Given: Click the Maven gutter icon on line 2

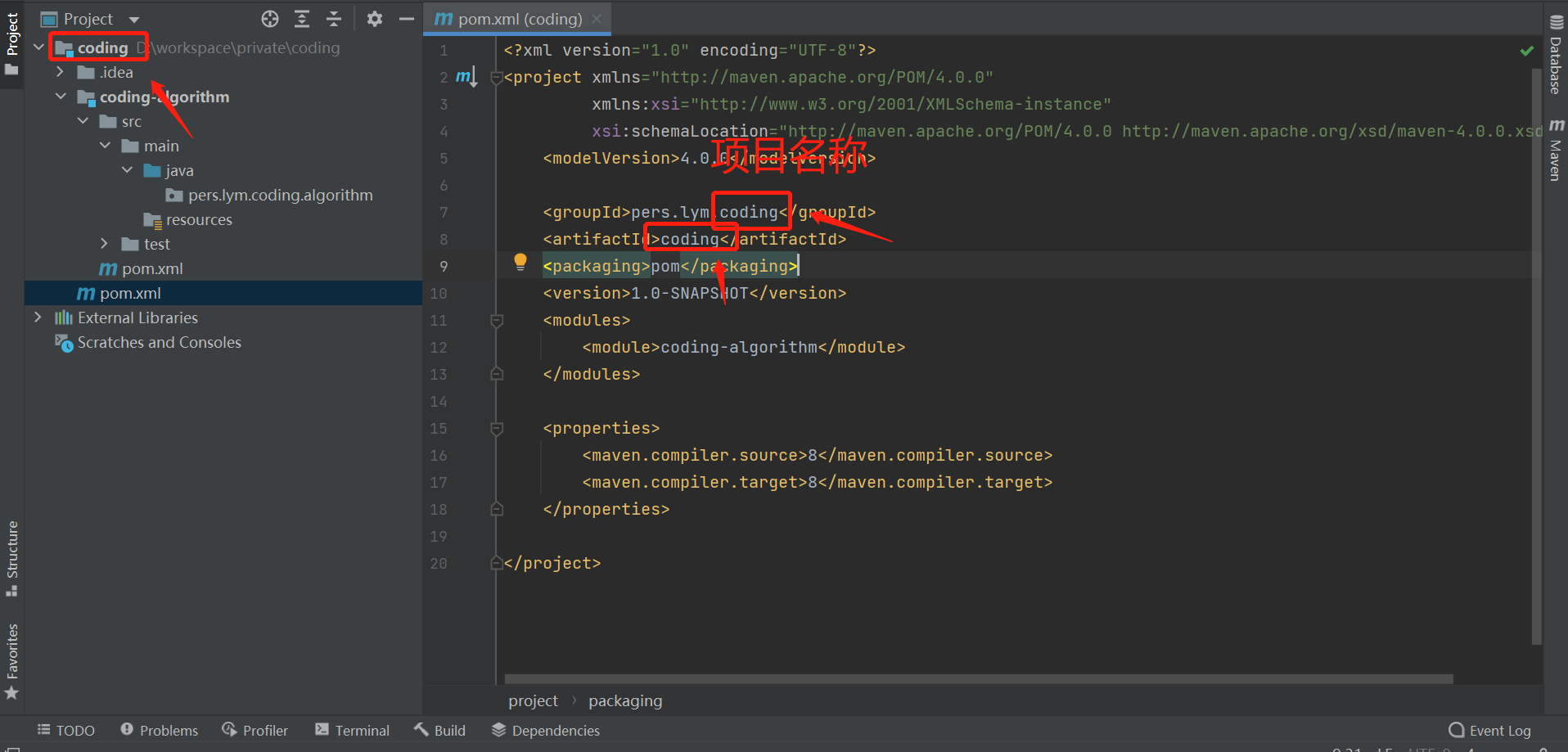Looking at the screenshot, I should [x=466, y=77].
